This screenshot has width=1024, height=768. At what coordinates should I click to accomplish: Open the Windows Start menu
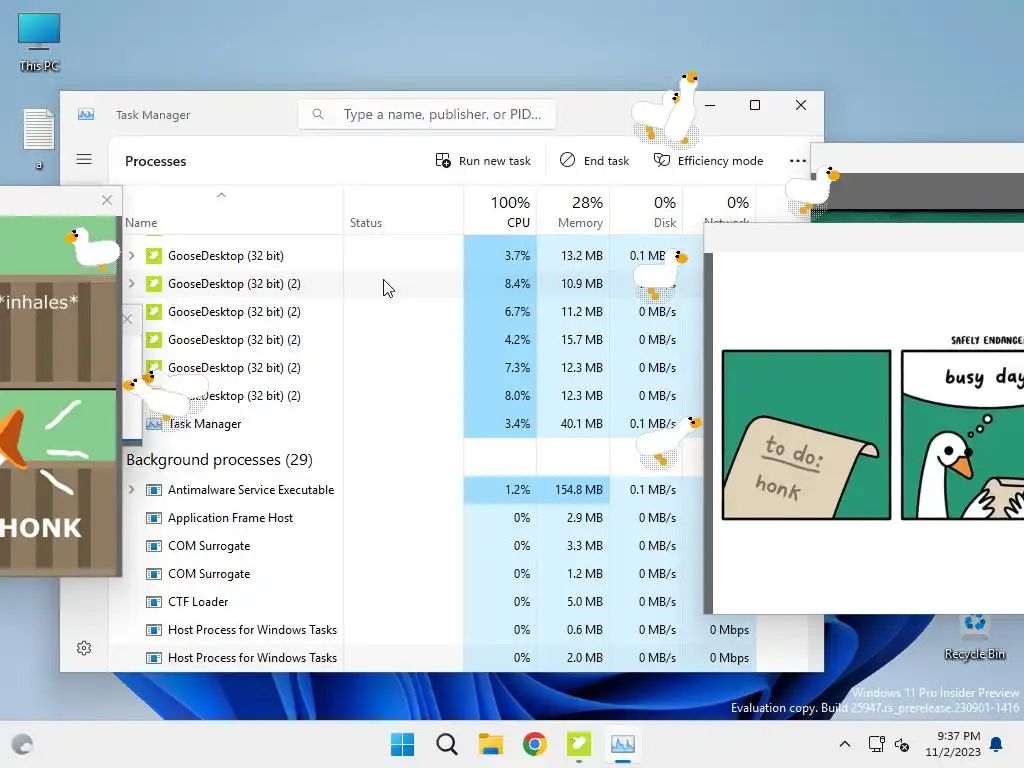[x=402, y=744]
